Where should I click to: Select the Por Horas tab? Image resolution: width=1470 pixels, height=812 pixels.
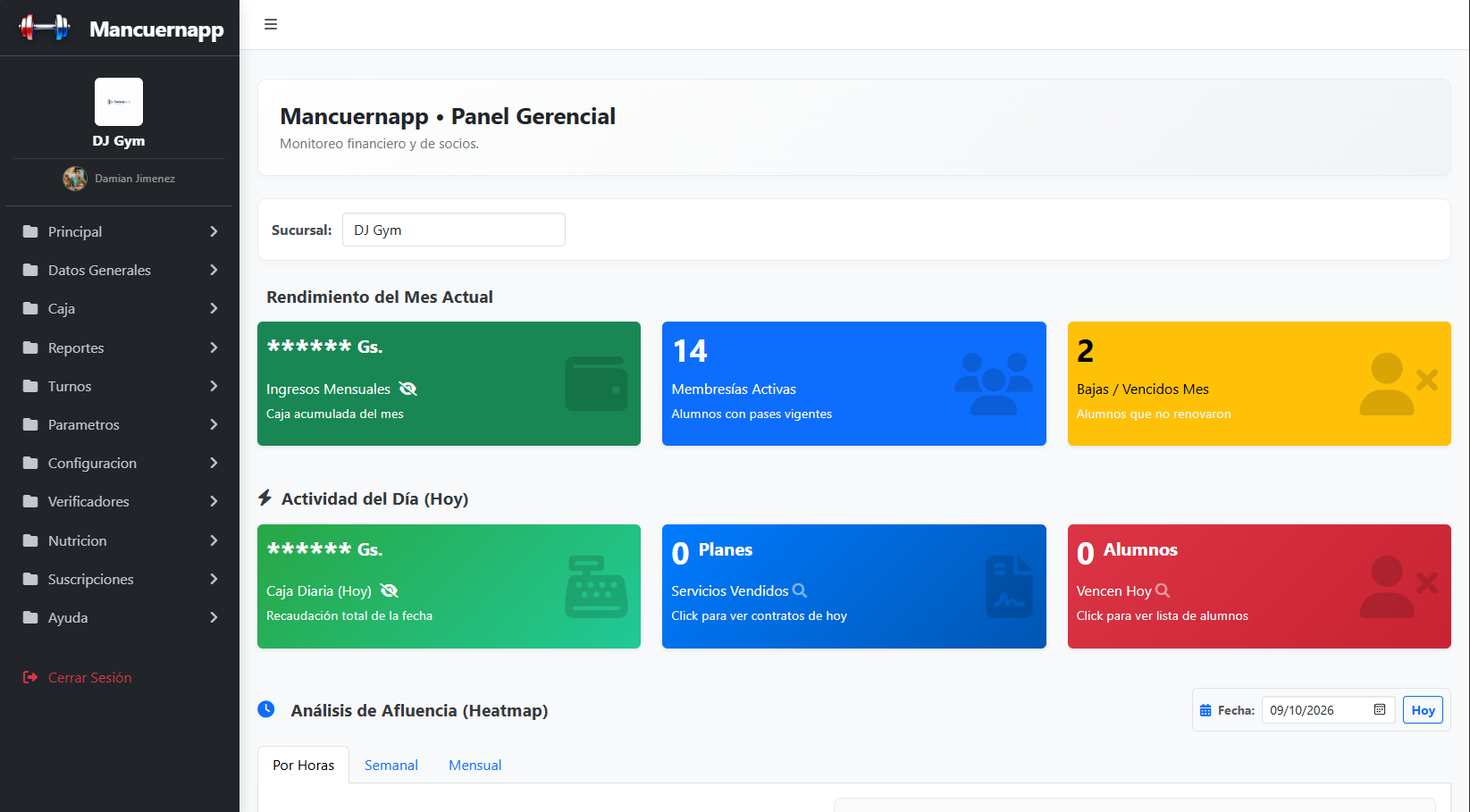[x=304, y=765]
